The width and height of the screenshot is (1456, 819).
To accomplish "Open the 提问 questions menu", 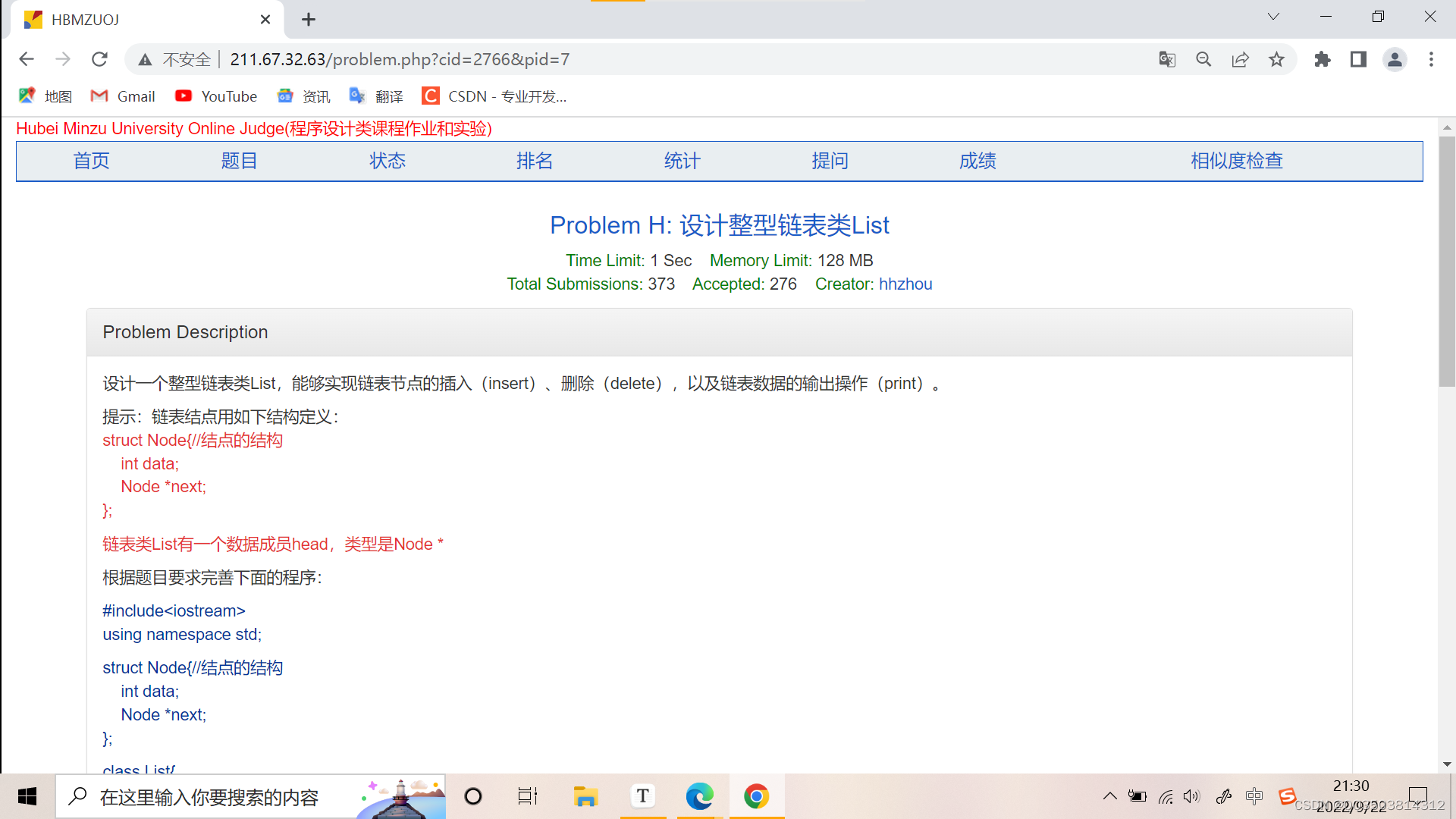I will tap(830, 161).
